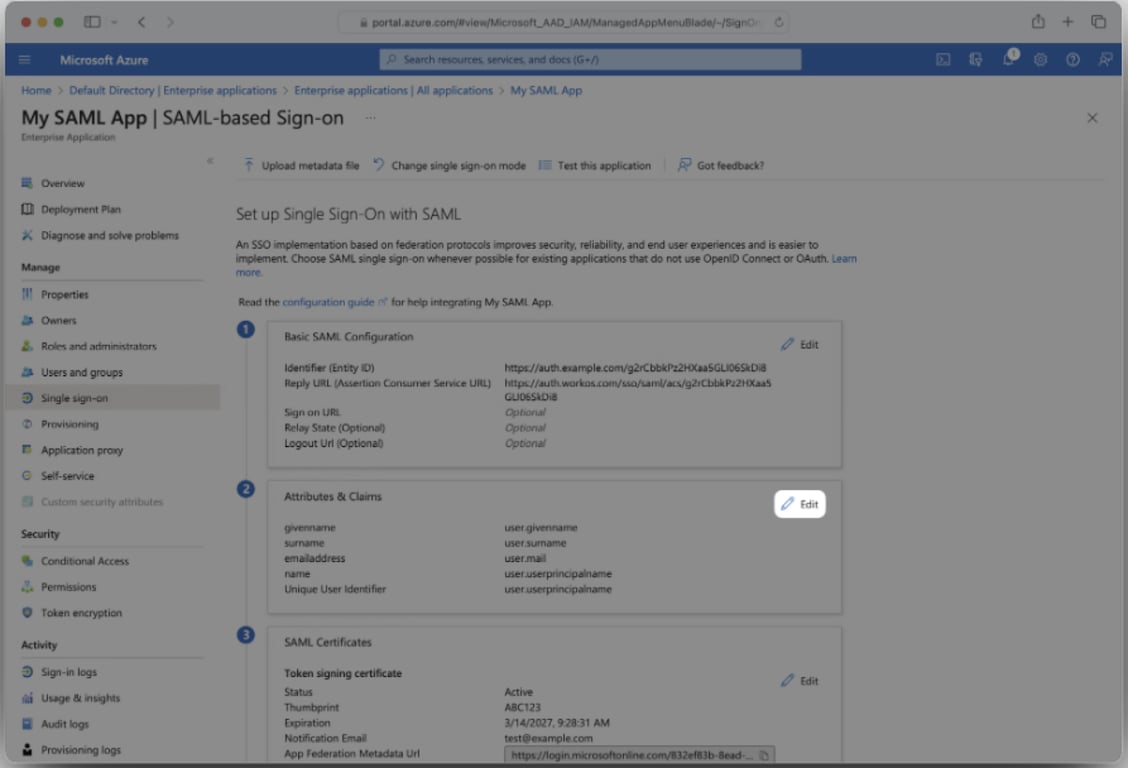Screen dimensions: 1128x768
Task: Open the ellipsis menu beside page title
Action: coord(370,118)
